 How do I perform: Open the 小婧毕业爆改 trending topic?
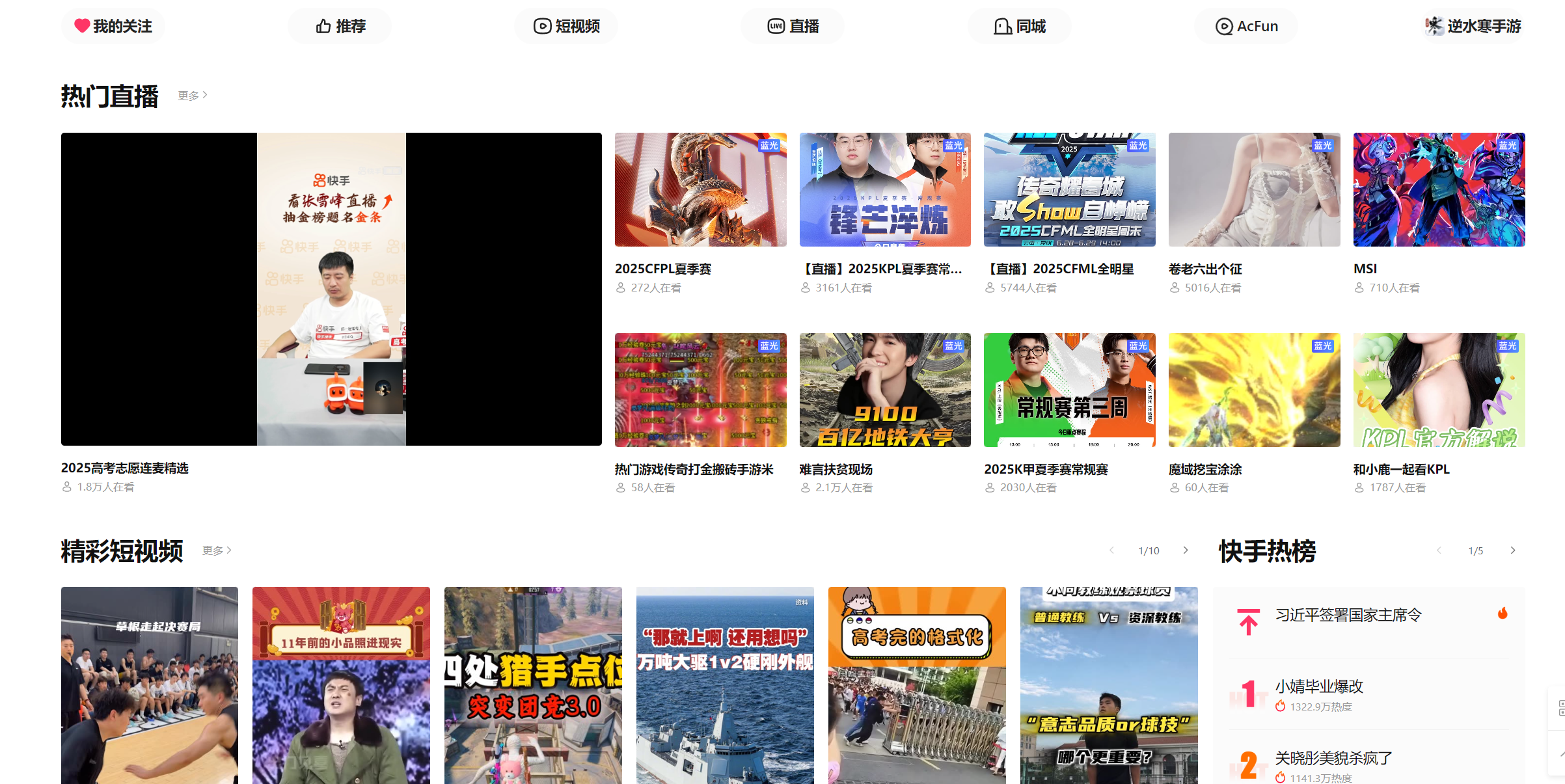[x=1318, y=686]
